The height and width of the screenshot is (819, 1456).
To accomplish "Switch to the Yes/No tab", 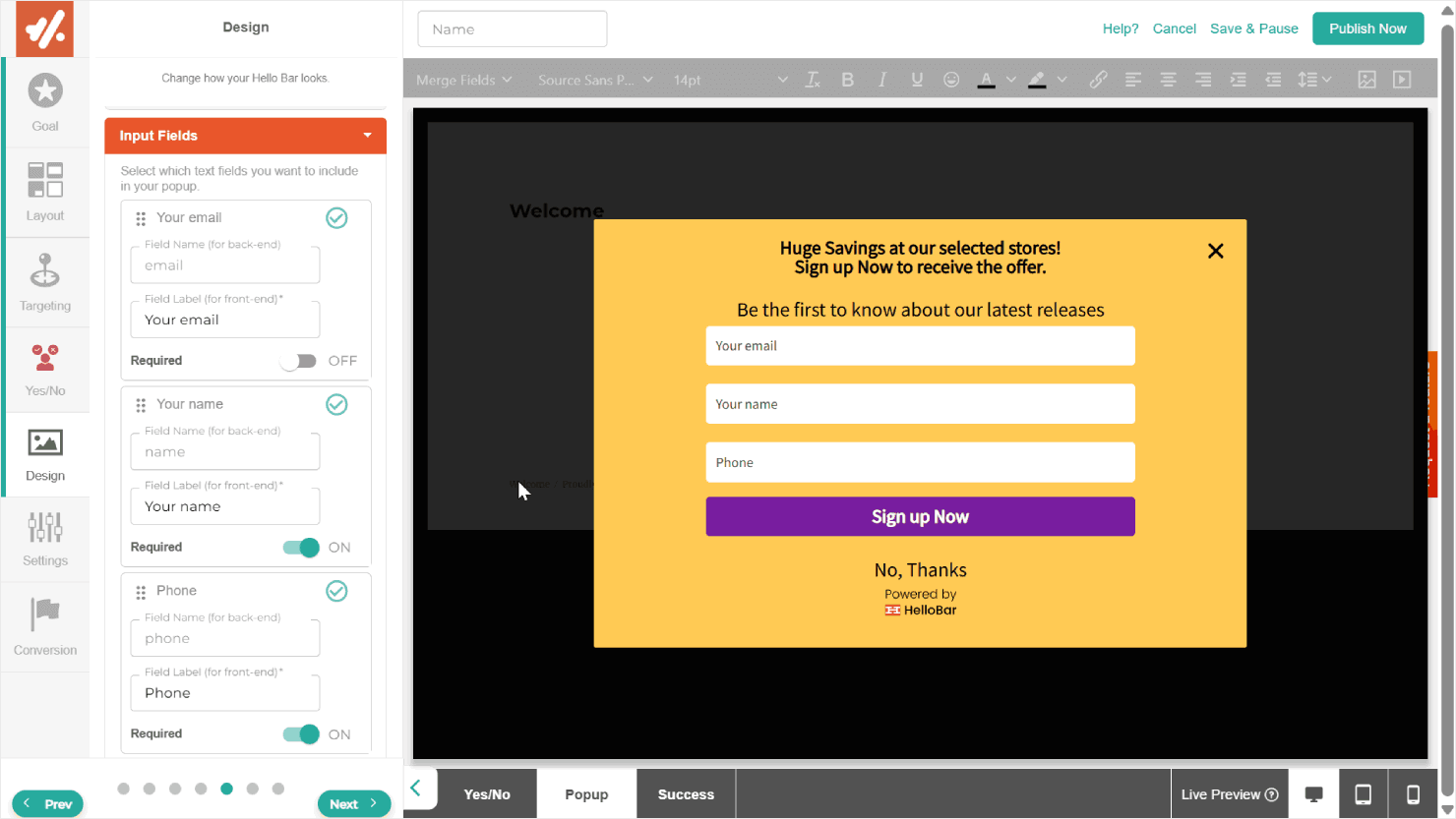I will pos(487,794).
